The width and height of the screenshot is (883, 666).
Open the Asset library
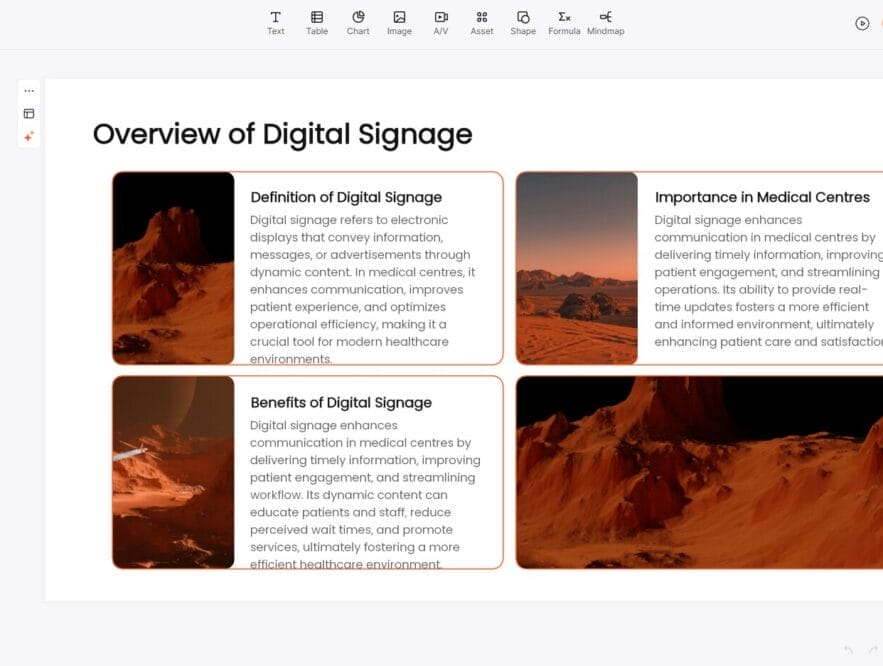482,22
